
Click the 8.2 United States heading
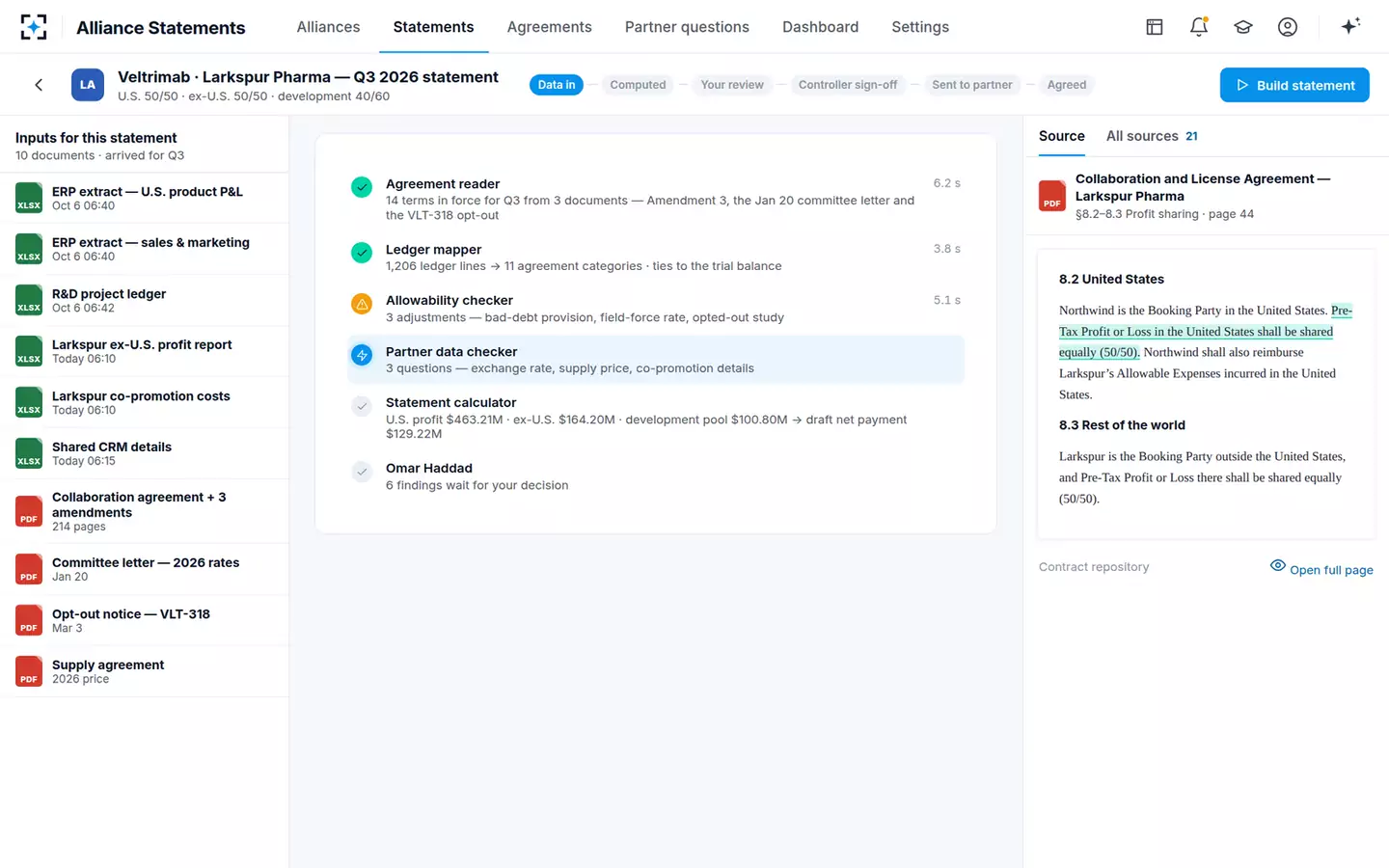tap(1111, 280)
